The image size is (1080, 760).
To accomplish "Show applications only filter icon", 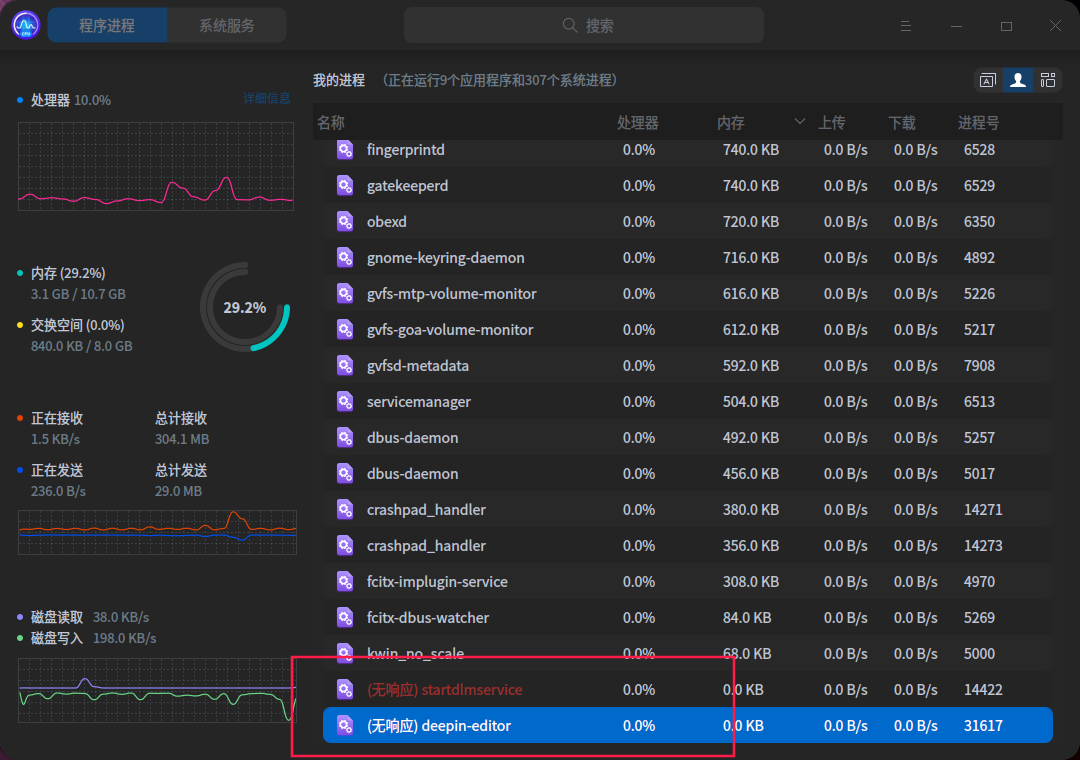I will point(987,80).
